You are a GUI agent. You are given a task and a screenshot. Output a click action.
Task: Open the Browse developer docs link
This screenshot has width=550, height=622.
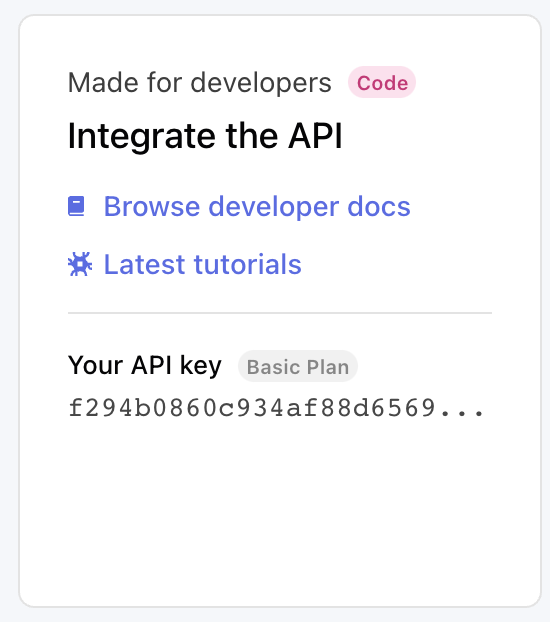(257, 207)
